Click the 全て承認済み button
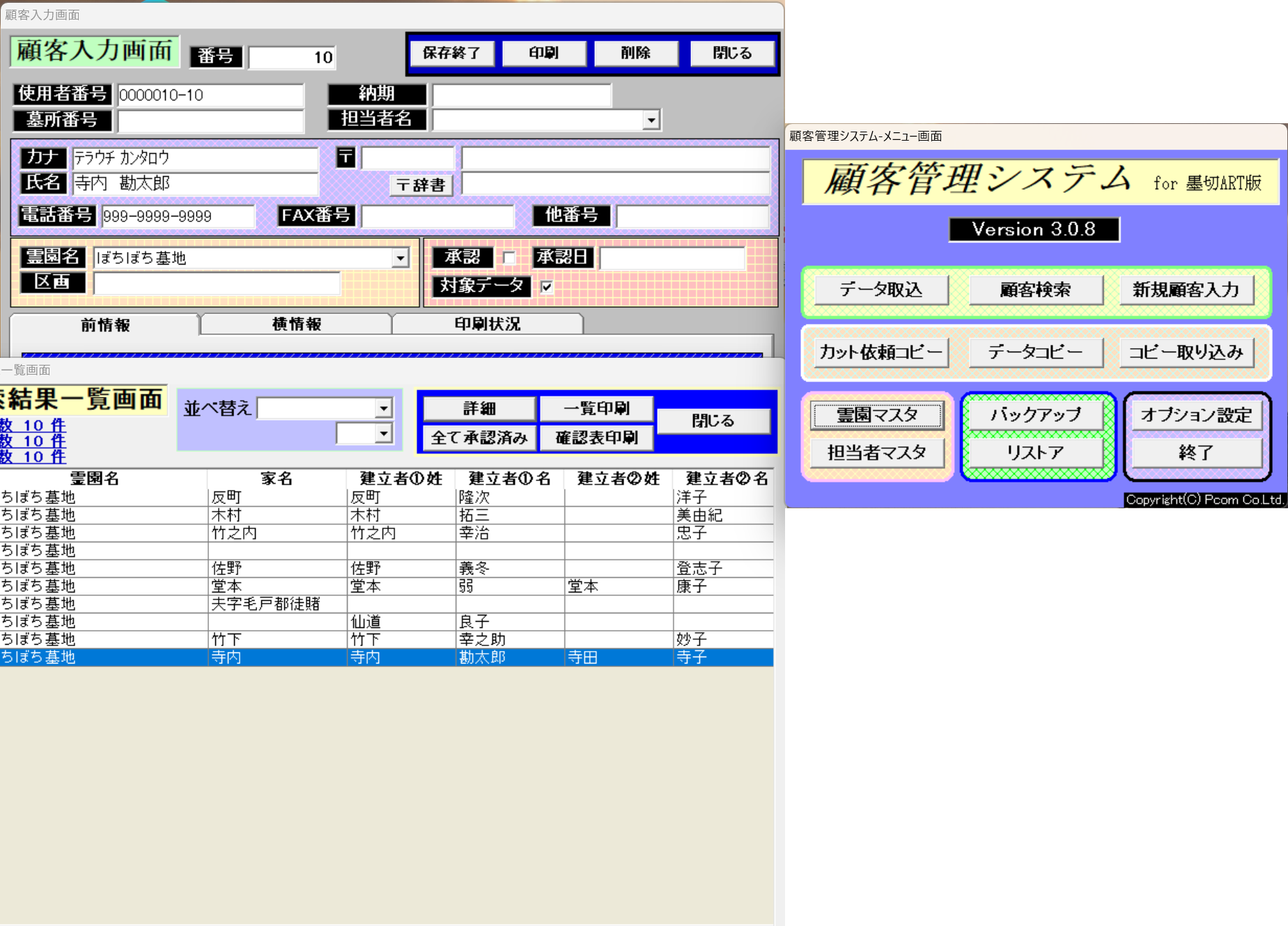This screenshot has width=1288, height=926. (479, 437)
